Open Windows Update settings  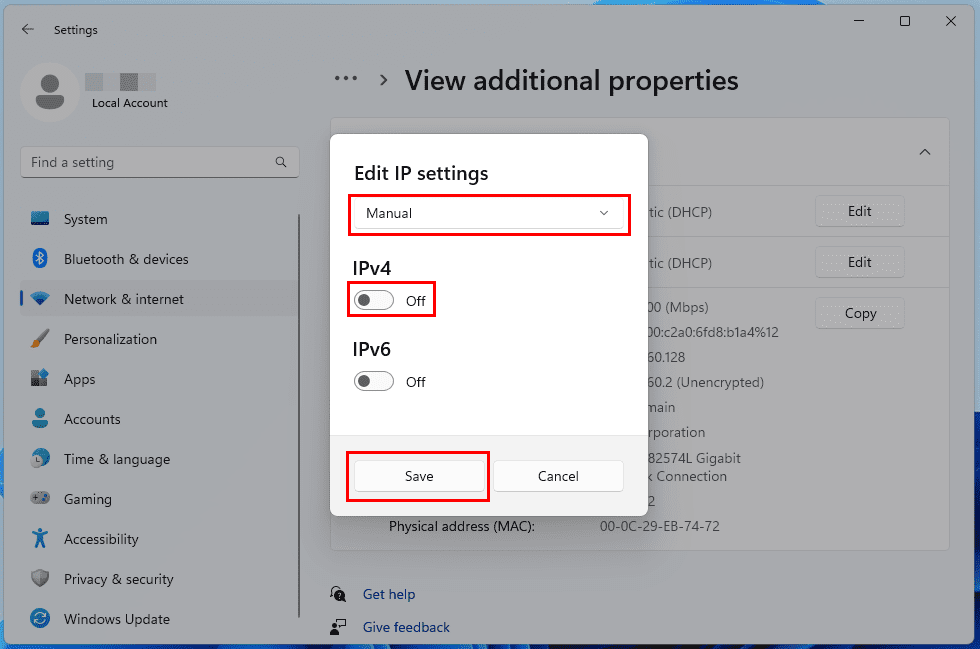click(159, 619)
